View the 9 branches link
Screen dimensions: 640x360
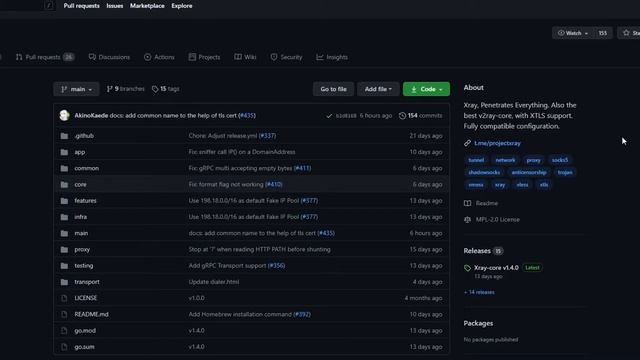click(125, 89)
